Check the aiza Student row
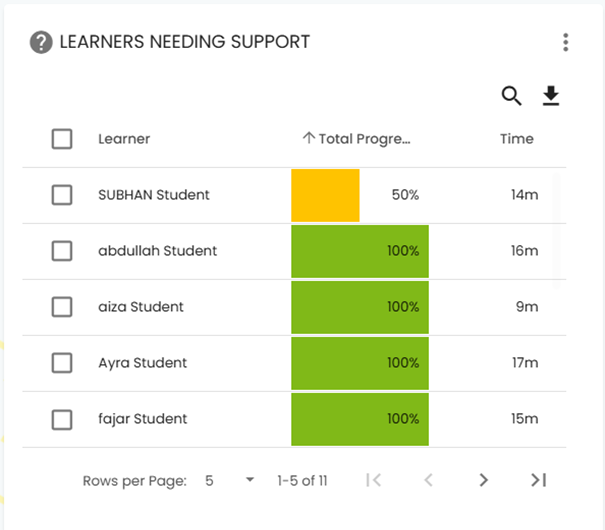The width and height of the screenshot is (605, 530). click(x=62, y=307)
